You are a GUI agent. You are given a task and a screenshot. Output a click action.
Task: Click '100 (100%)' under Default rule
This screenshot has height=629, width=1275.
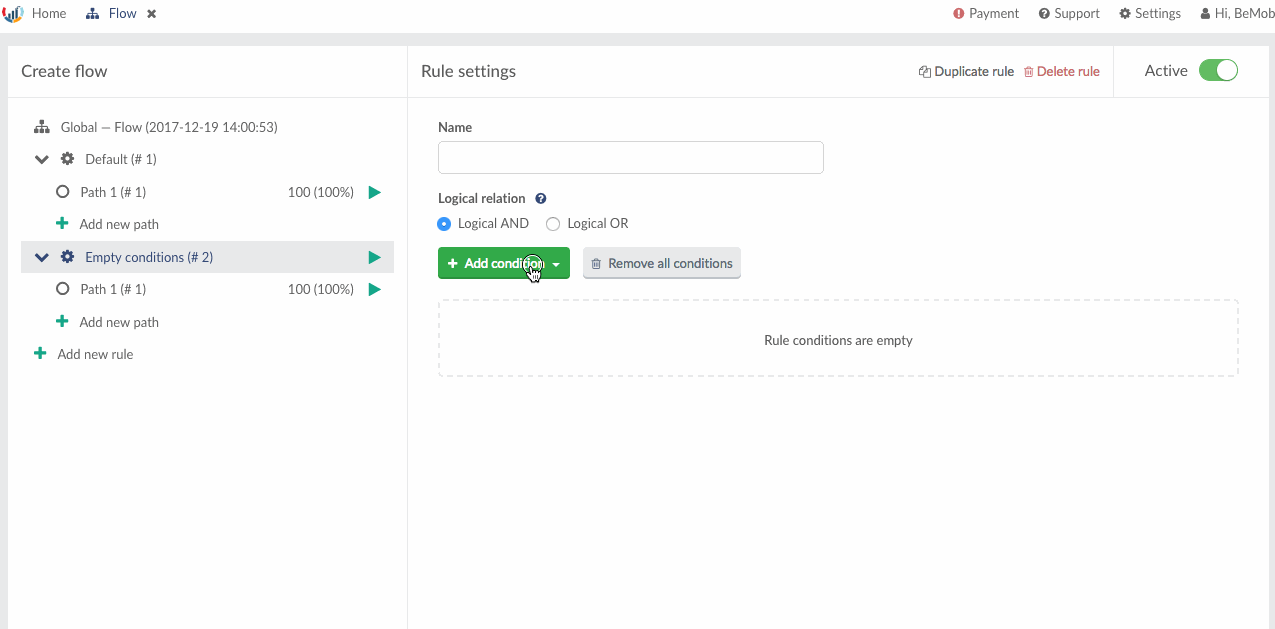pyautogui.click(x=321, y=192)
